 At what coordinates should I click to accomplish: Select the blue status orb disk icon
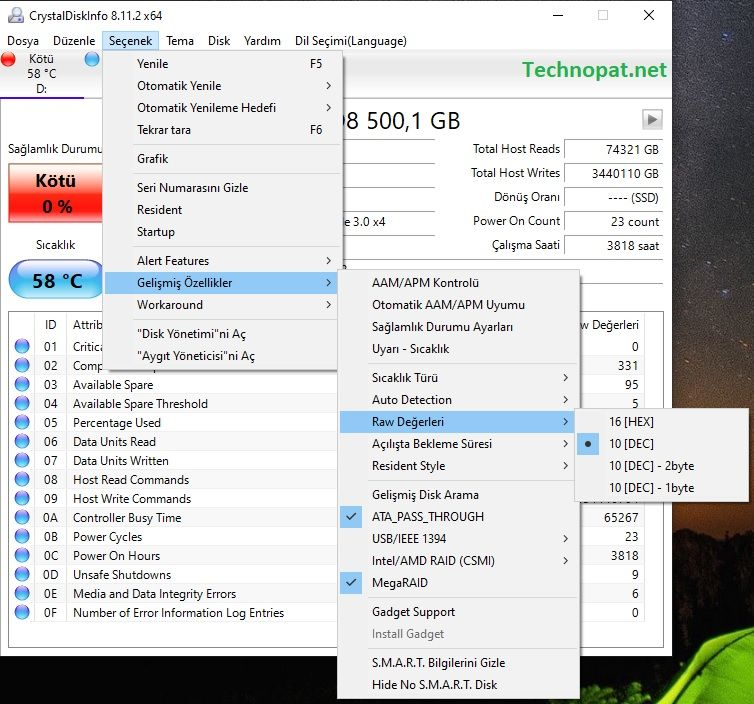(x=92, y=59)
